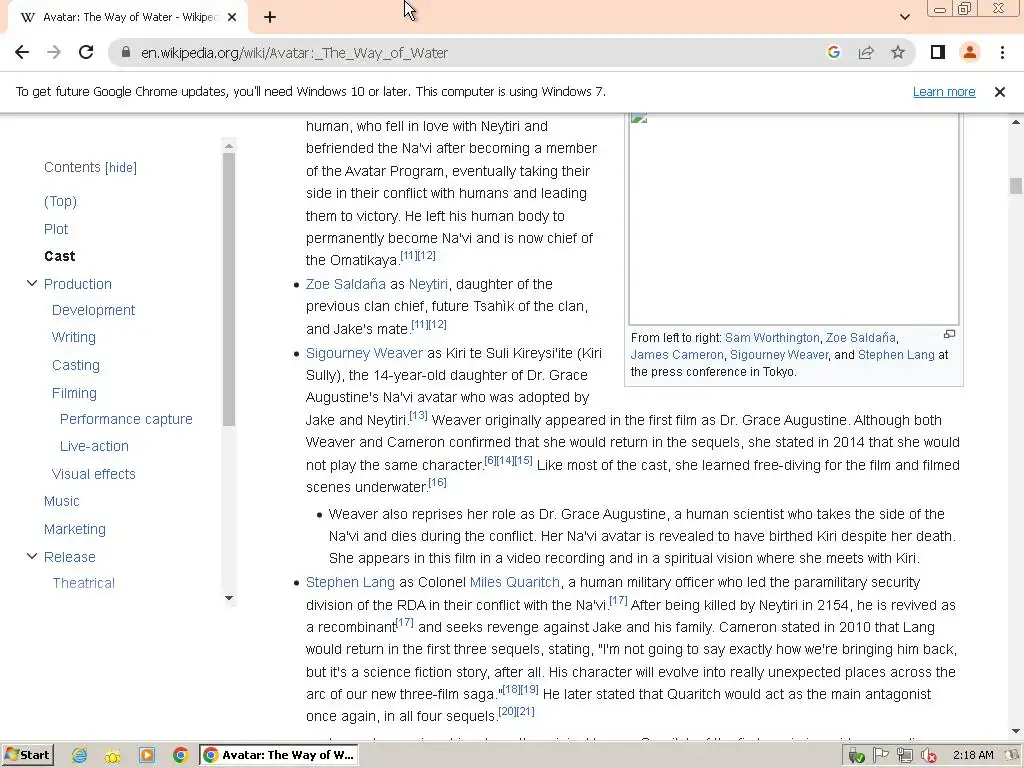
Task: Open the Action Center flag tray icon
Action: point(880,756)
